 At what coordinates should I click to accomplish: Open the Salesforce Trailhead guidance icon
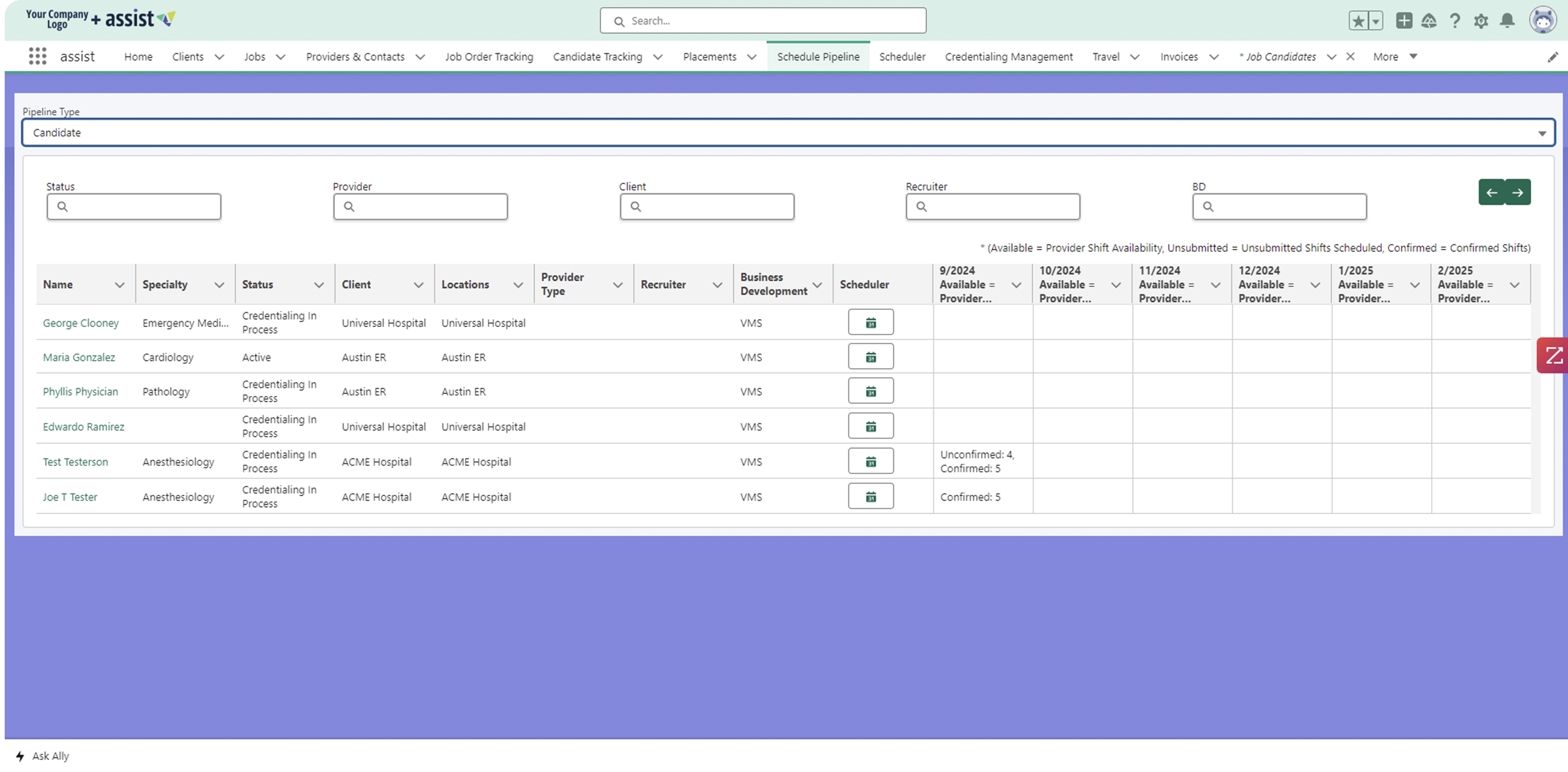click(x=1429, y=20)
